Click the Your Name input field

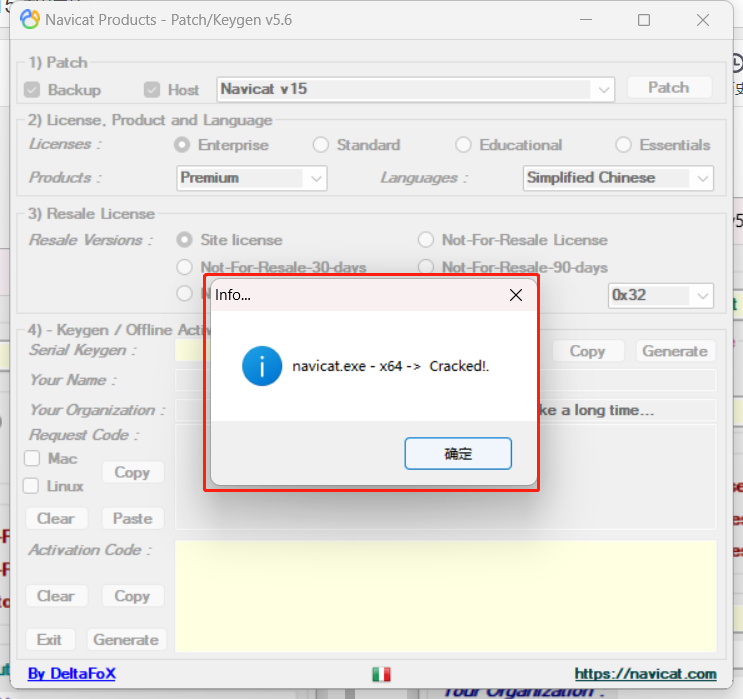tap(445, 380)
